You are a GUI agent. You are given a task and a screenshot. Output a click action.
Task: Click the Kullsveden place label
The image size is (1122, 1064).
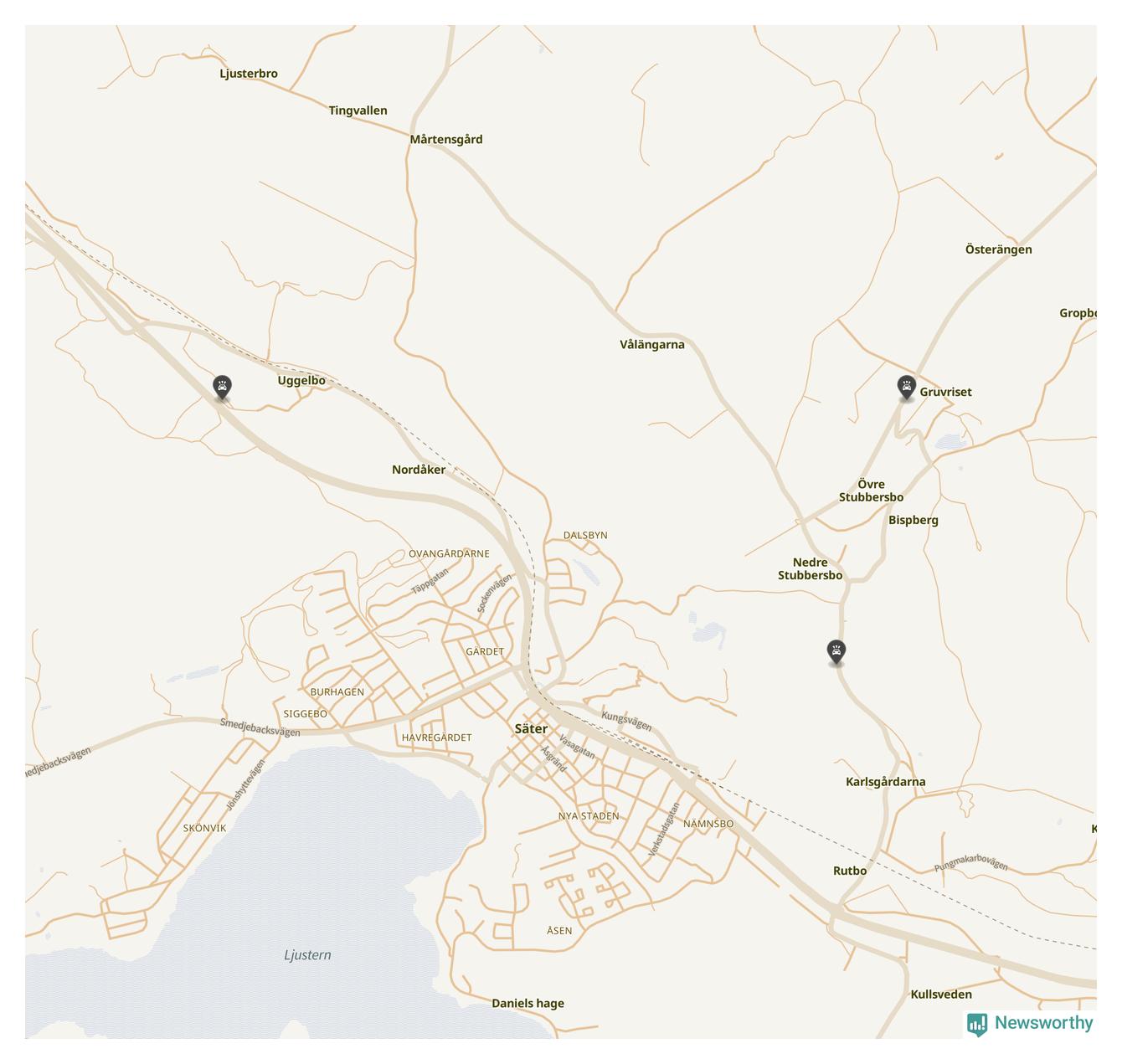coord(941,995)
